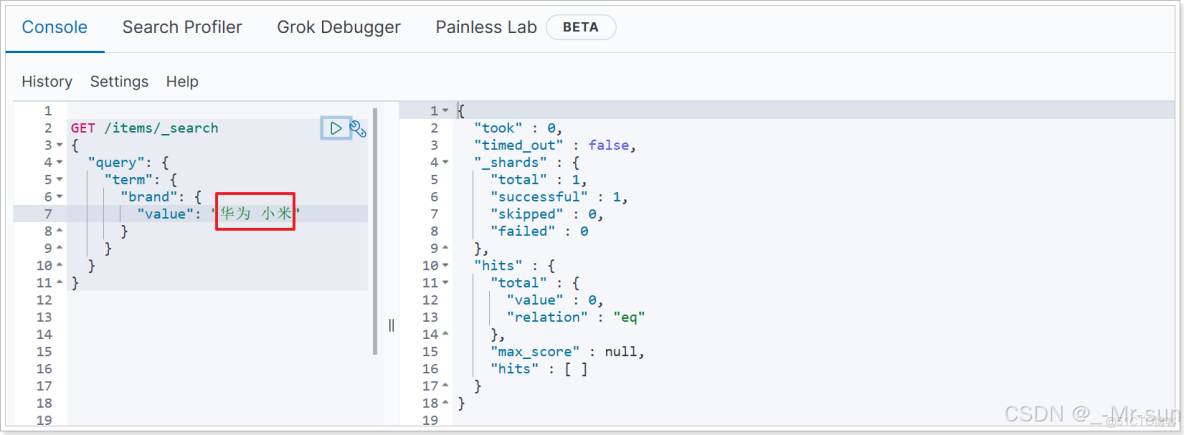Viewport: 1184px width, 435px height.
Task: Collapse the "query" block in request editor
Action: (x=59, y=162)
